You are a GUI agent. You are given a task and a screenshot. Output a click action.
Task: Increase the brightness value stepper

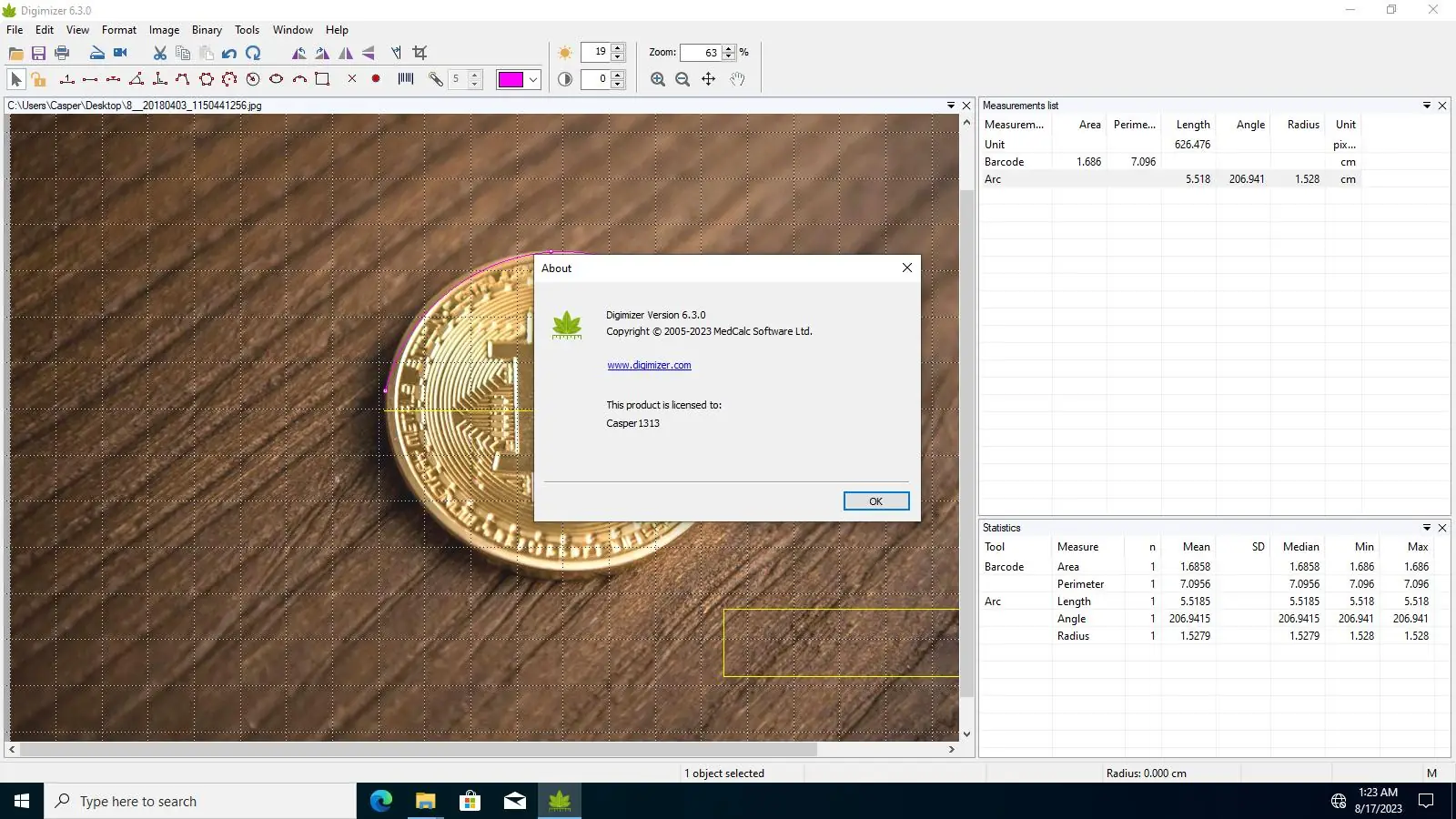tap(618, 48)
